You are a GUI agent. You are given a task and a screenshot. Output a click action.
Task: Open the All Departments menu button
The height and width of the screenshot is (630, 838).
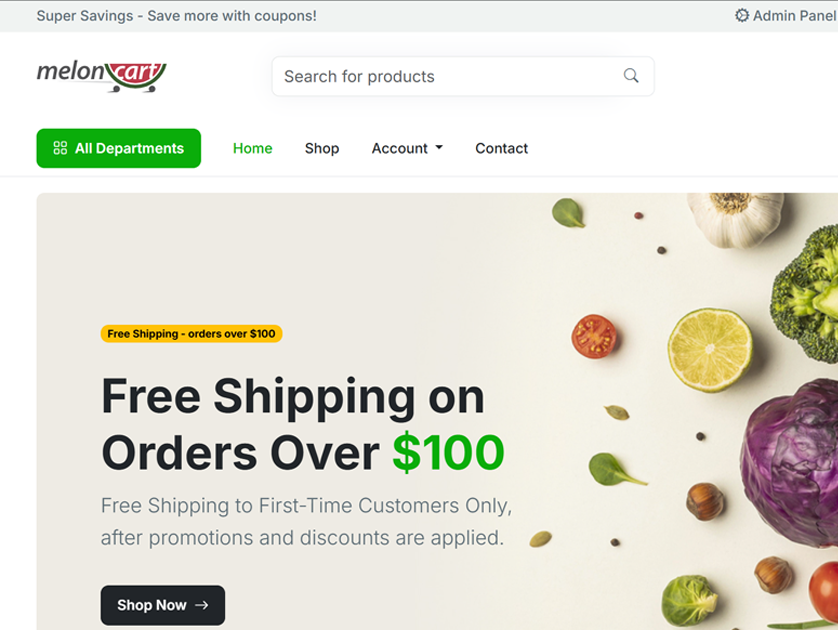(119, 148)
